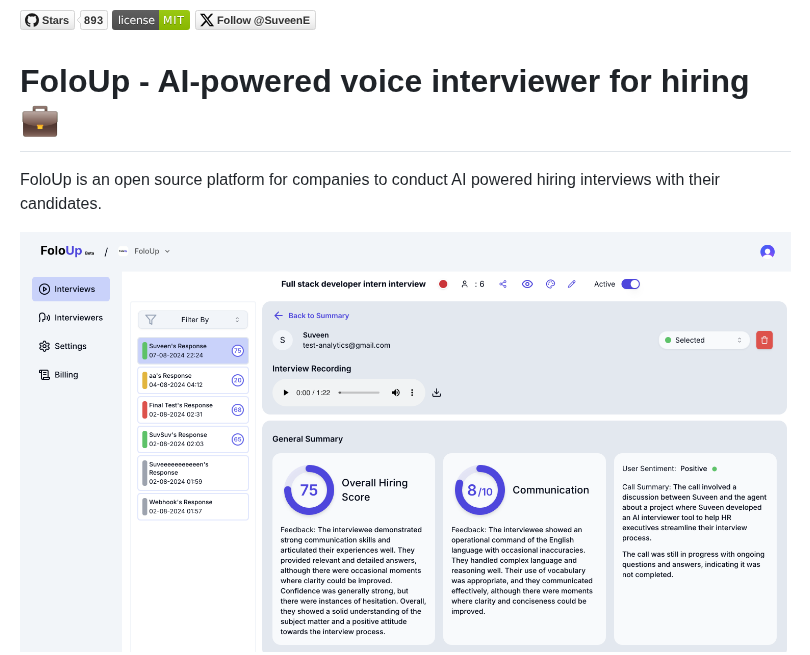
Task: Click the Communication 8/10 score ring
Action: [479, 490]
